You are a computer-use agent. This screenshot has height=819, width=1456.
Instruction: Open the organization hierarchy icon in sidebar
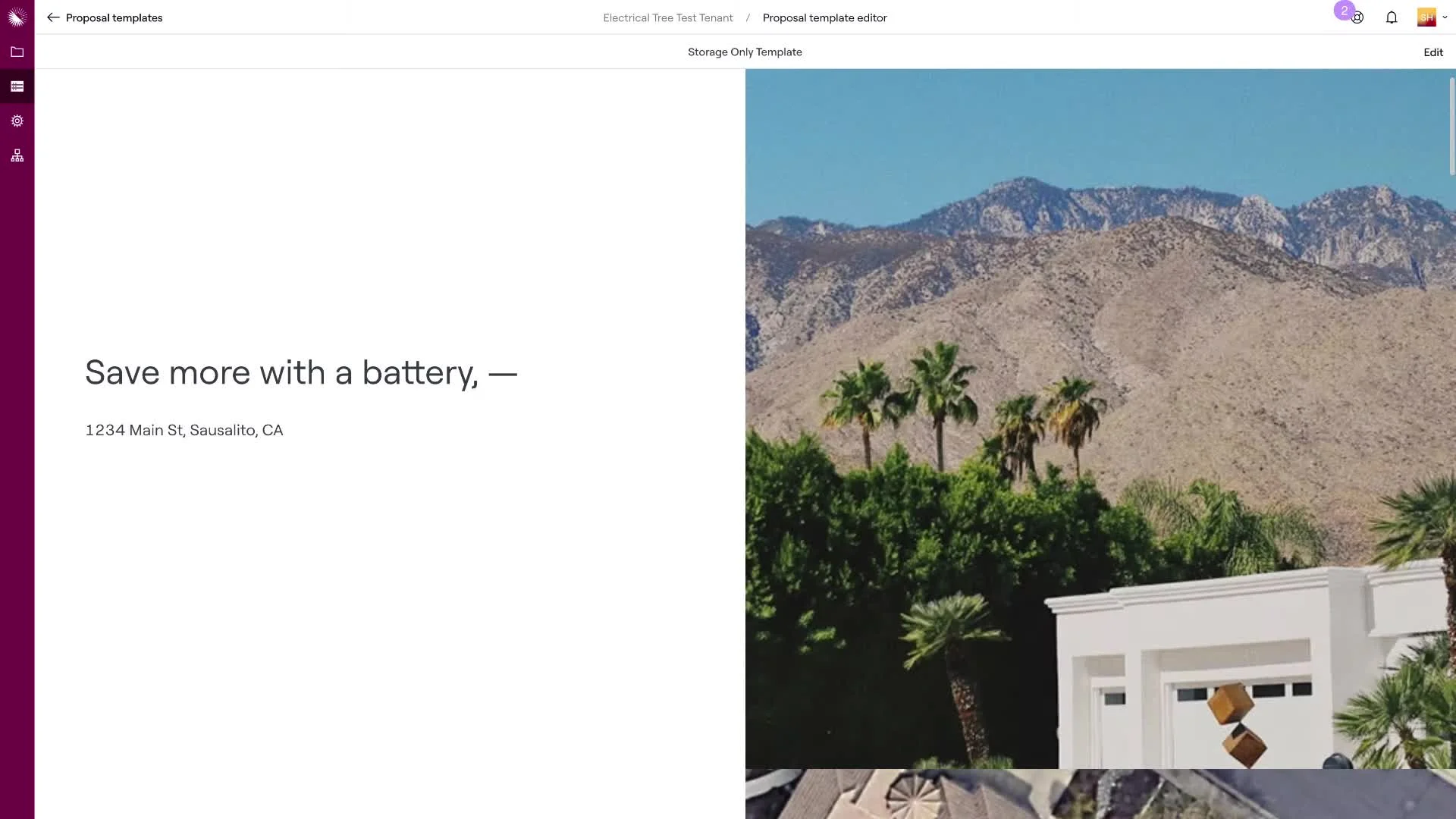click(17, 155)
